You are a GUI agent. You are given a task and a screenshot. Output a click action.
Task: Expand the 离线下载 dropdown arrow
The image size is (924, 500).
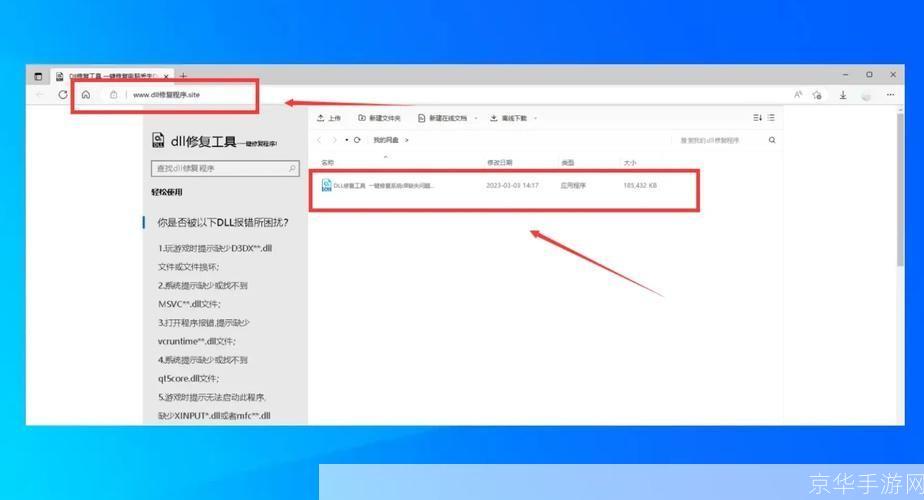[535, 118]
